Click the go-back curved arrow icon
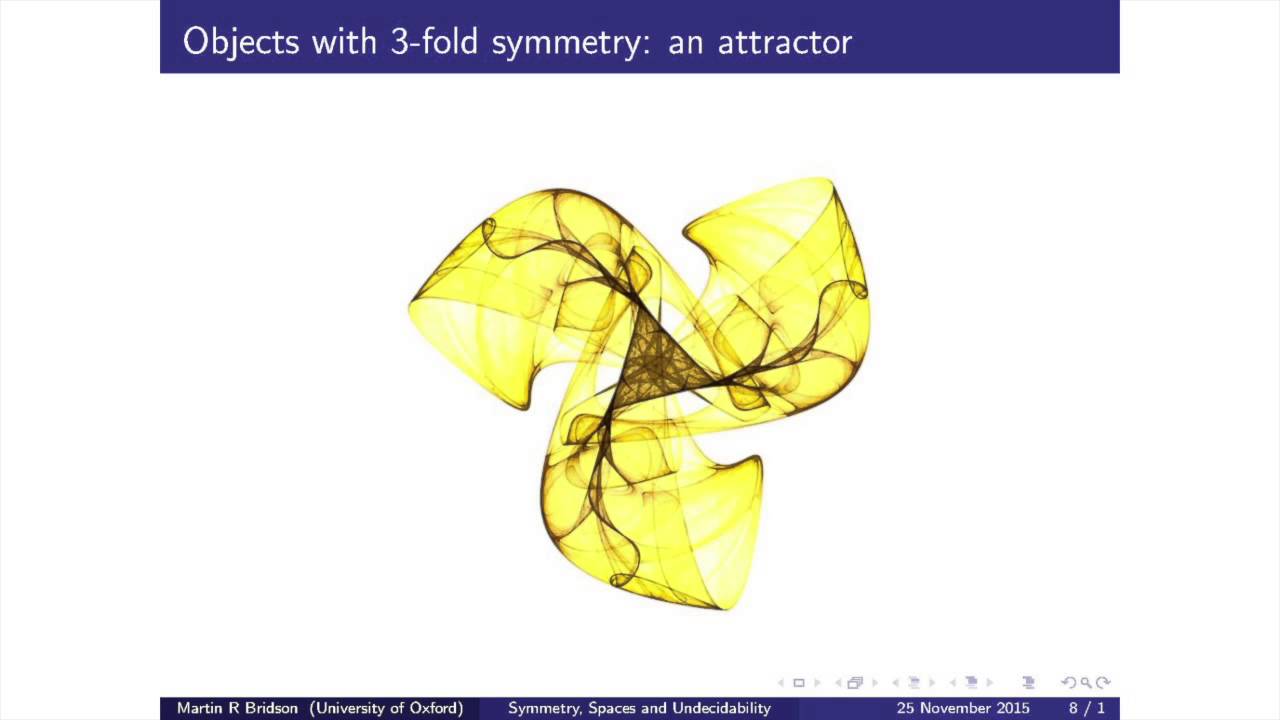 point(1069,683)
